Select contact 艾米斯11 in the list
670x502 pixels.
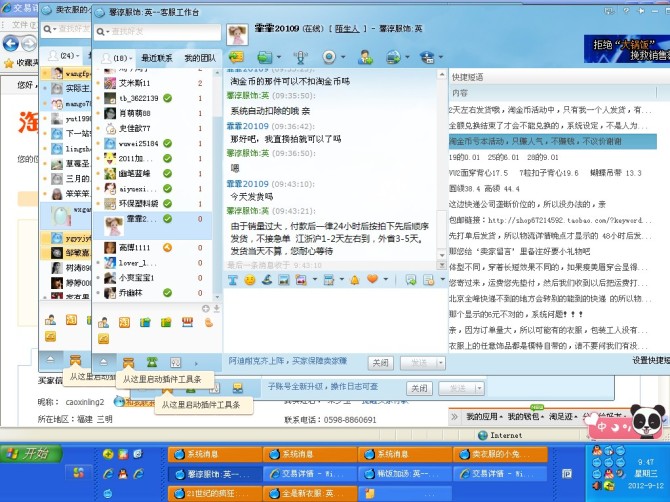tap(153, 83)
